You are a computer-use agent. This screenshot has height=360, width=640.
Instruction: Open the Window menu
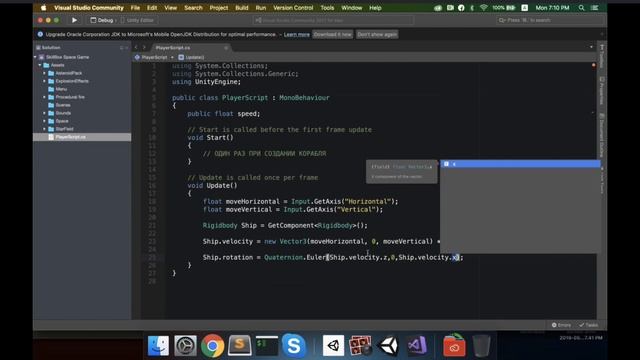351,8
